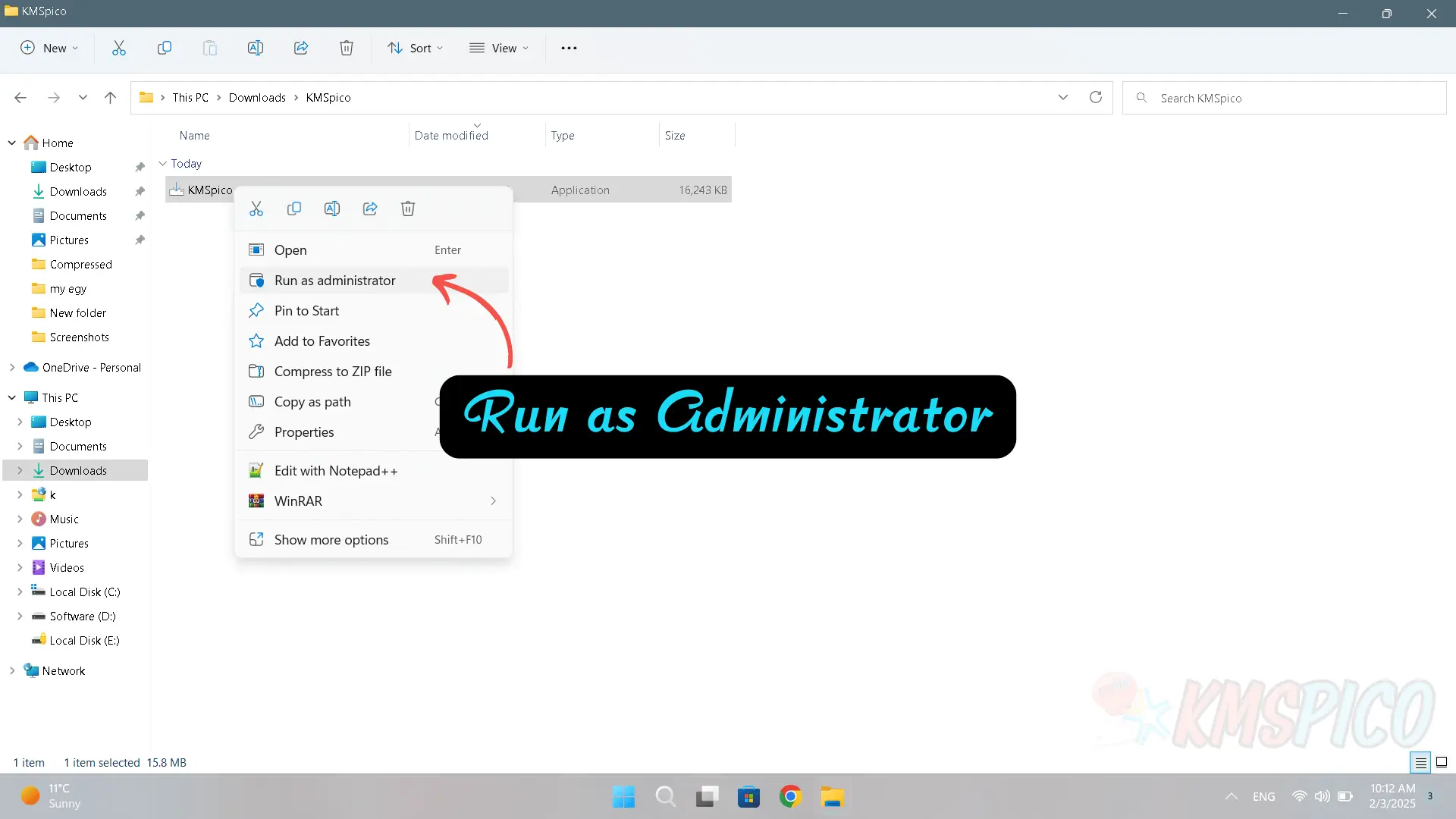1456x819 pixels.
Task: Expand Local Disk (C:) in the tree
Action: click(x=20, y=591)
